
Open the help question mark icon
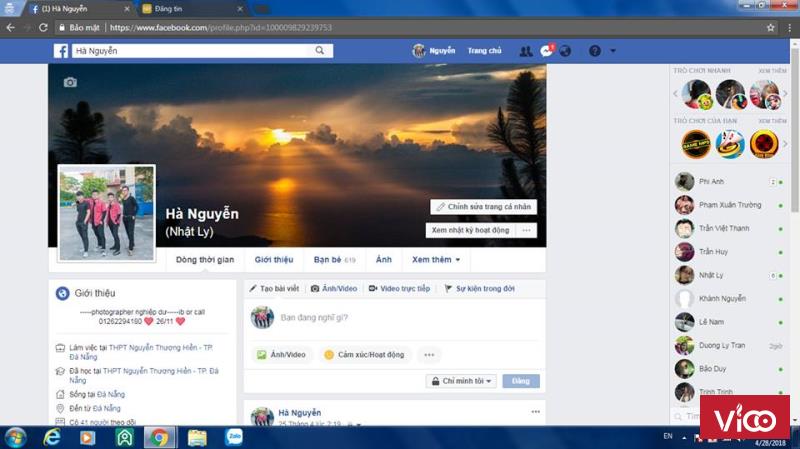click(x=594, y=51)
